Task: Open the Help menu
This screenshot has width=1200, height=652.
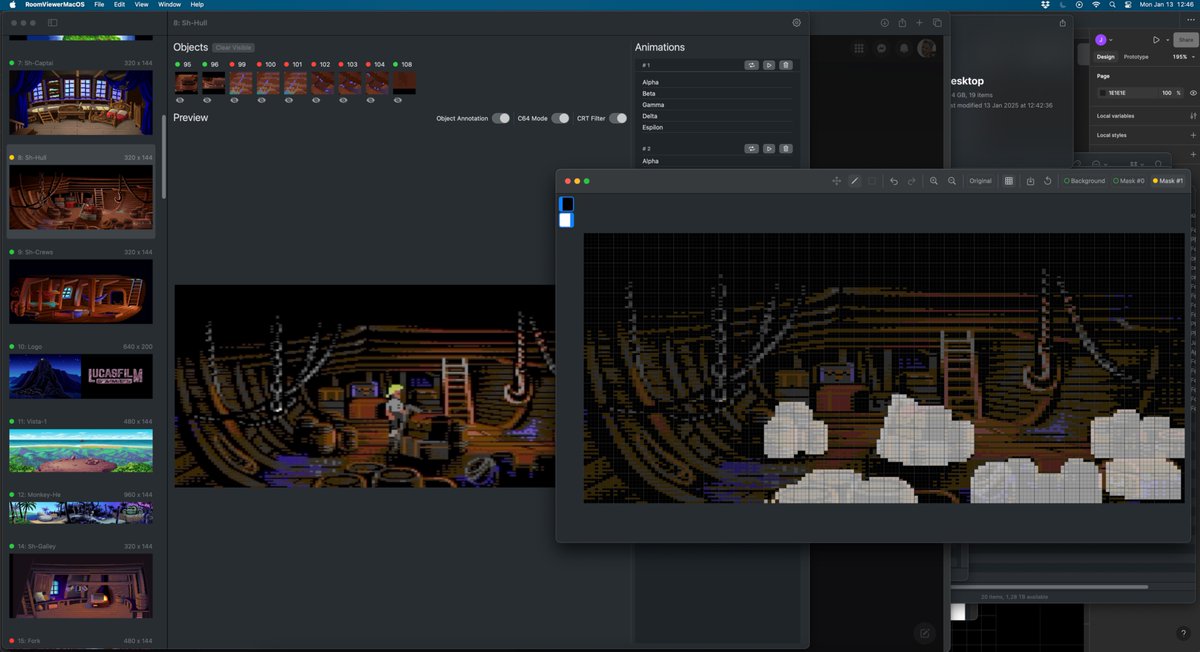Action: (x=197, y=5)
